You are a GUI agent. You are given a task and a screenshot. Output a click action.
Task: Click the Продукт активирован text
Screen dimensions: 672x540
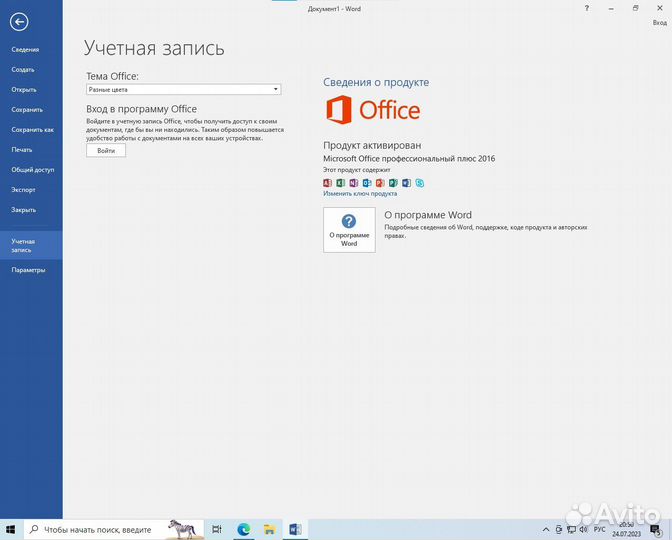372,145
